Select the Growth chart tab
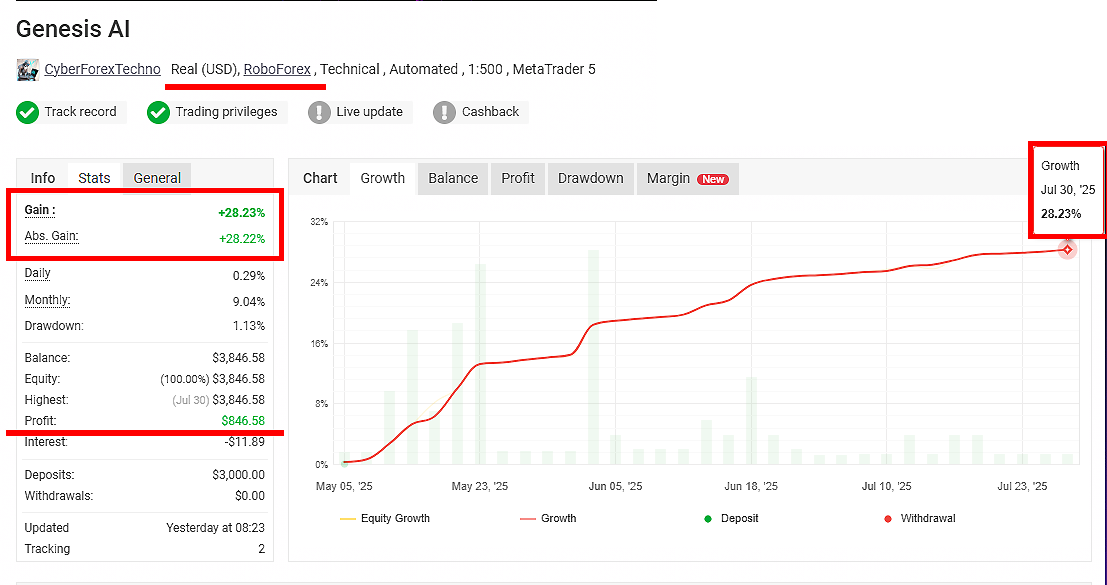1107x585 pixels. click(383, 179)
